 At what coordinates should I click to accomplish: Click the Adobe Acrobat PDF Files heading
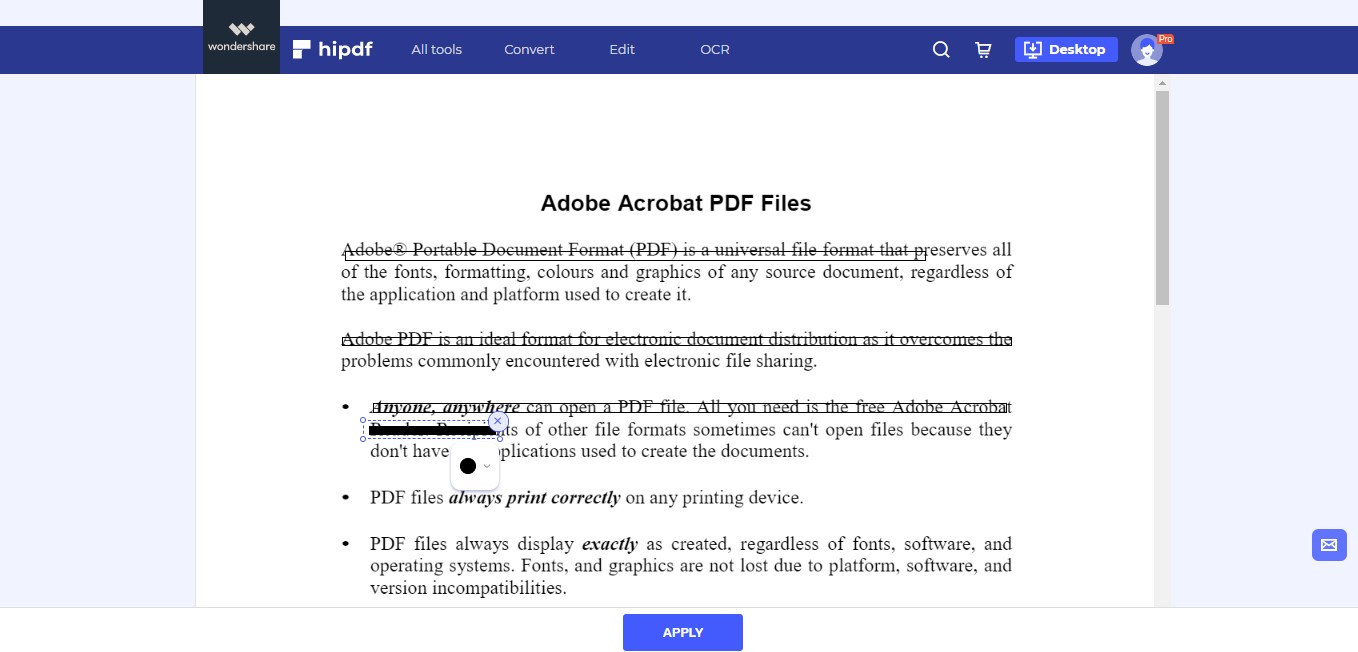[x=676, y=203]
